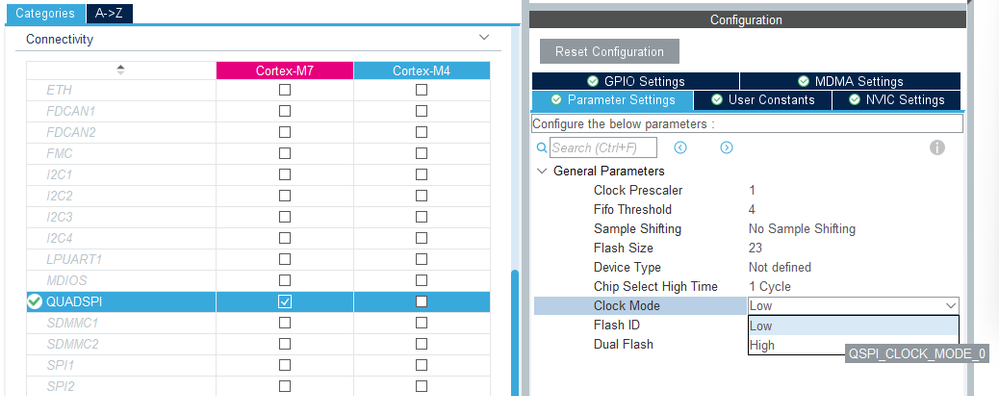Click the check icon on MDMA Settings tab
999x396 pixels.
coord(803,81)
